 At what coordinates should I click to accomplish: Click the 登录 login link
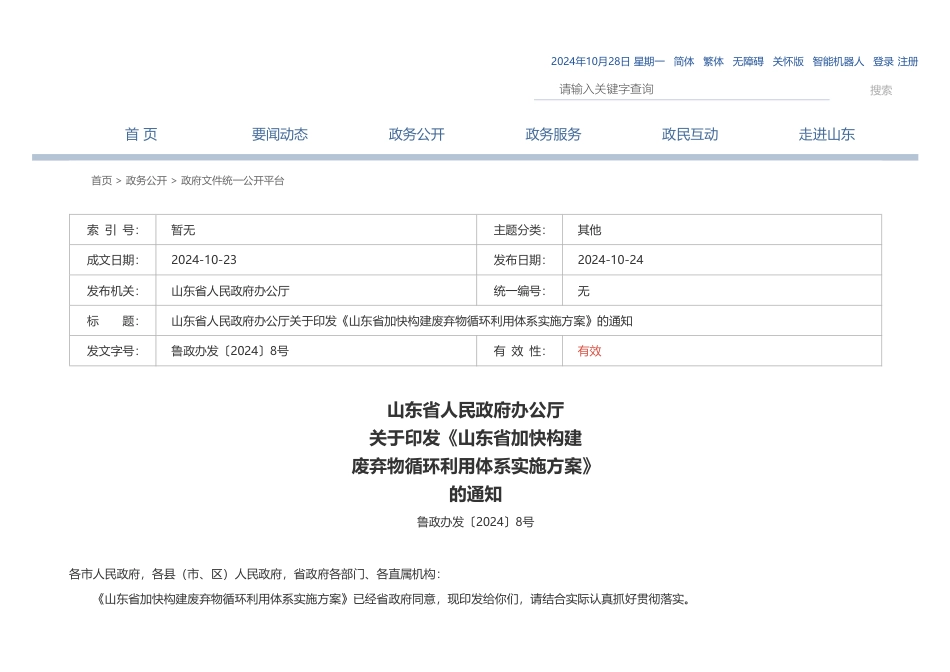click(883, 61)
